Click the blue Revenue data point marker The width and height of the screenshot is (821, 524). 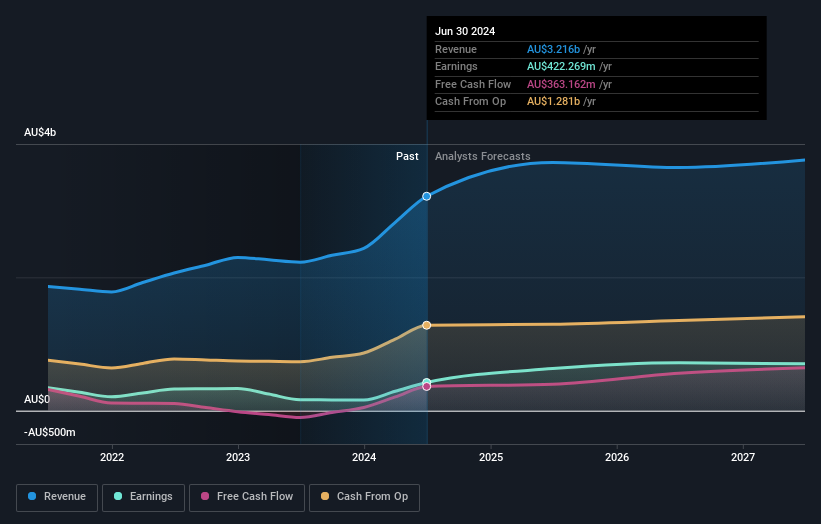tap(427, 196)
